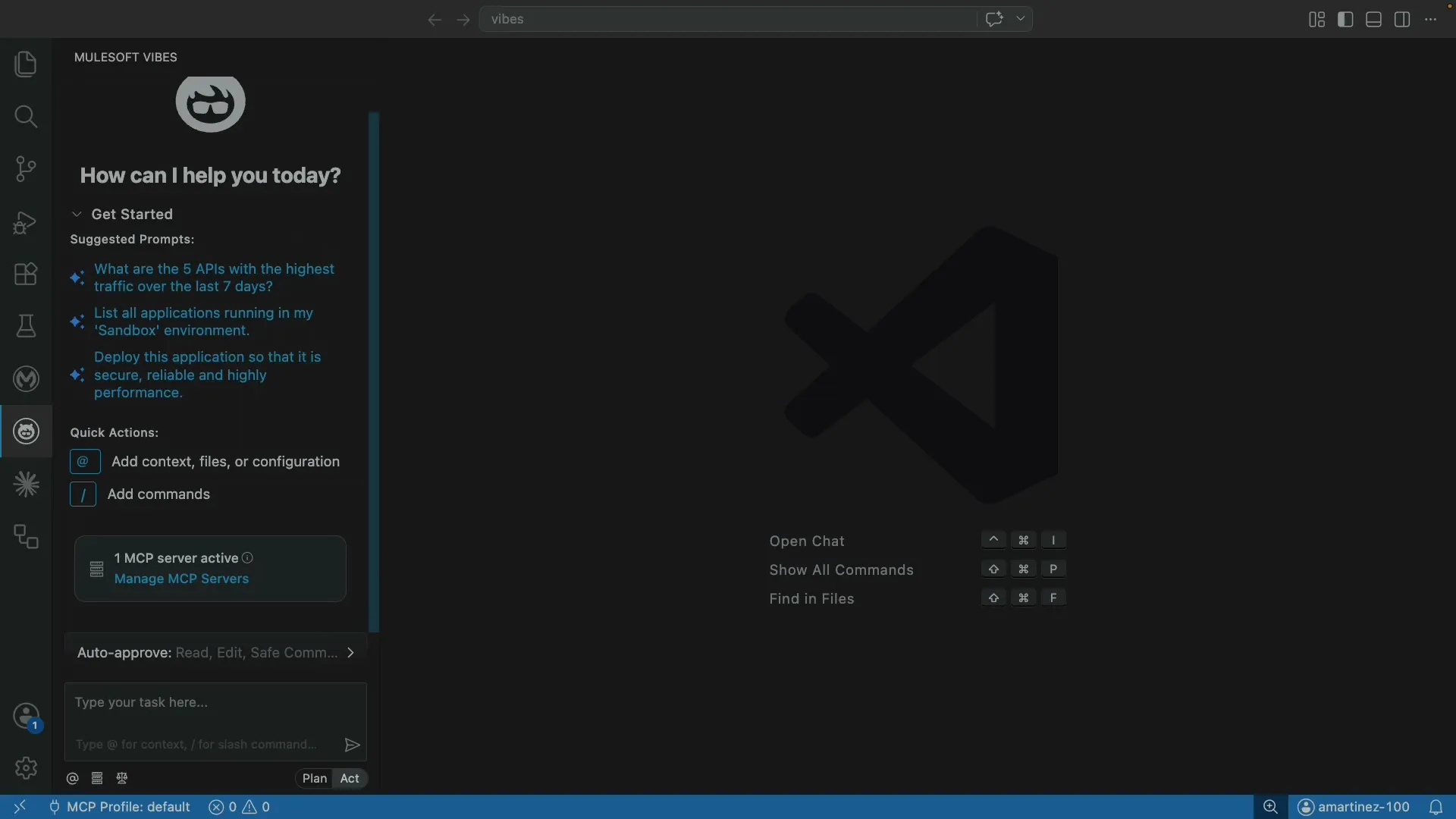Open the MuleSoft Anypoint view icon
This screenshot has width=1456, height=819.
(x=26, y=378)
